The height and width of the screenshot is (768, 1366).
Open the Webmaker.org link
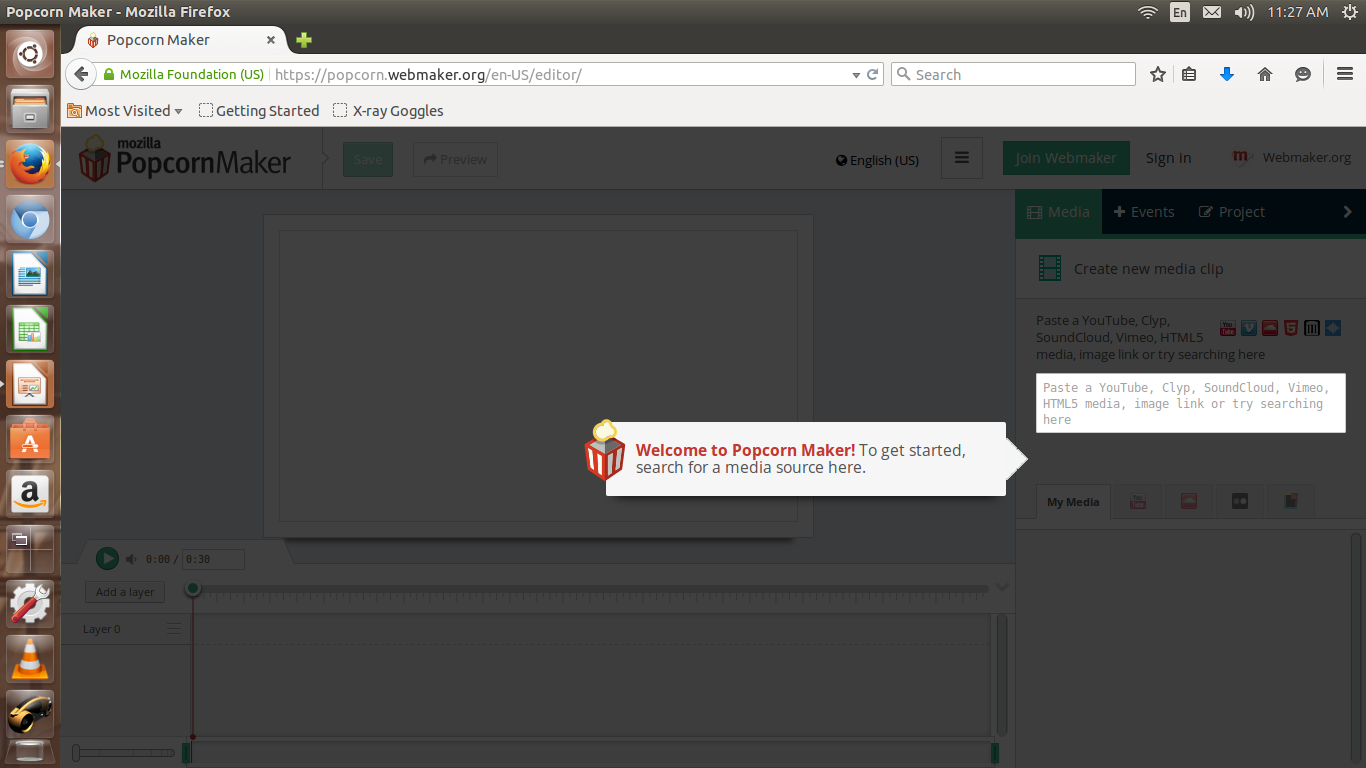[x=1292, y=157]
